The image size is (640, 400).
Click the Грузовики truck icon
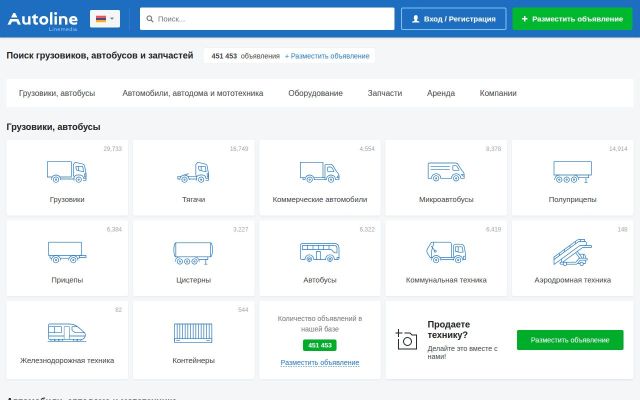67,171
